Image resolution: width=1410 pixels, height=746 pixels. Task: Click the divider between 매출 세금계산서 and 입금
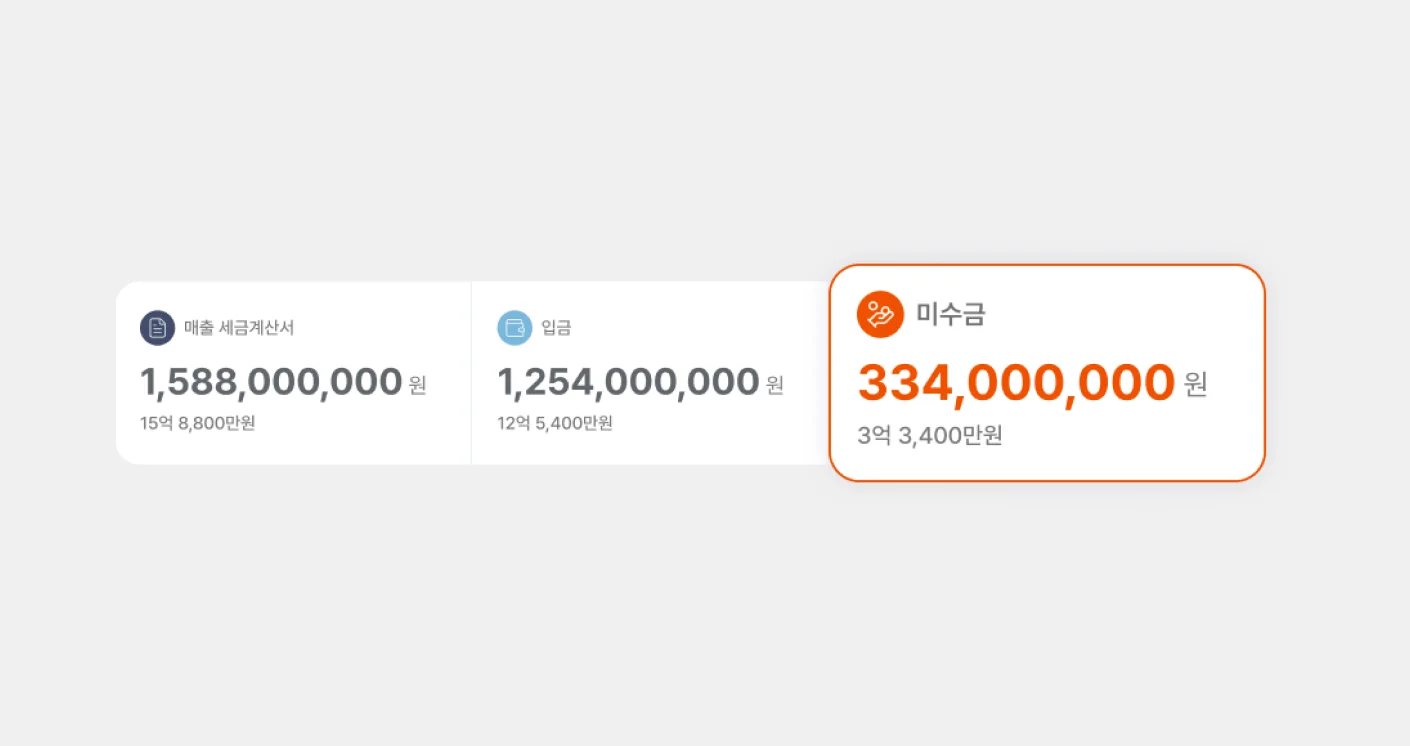pos(471,373)
